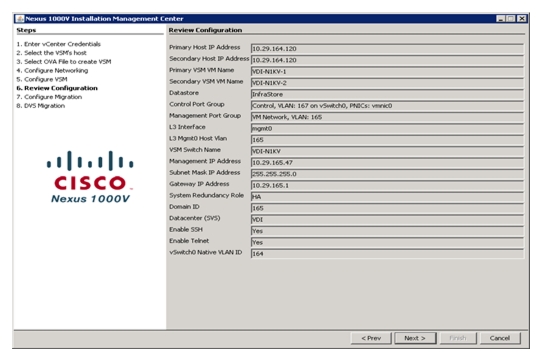This screenshot has height=362, width=543.
Task: Click the Gateway IP Address field
Action: click(388, 185)
